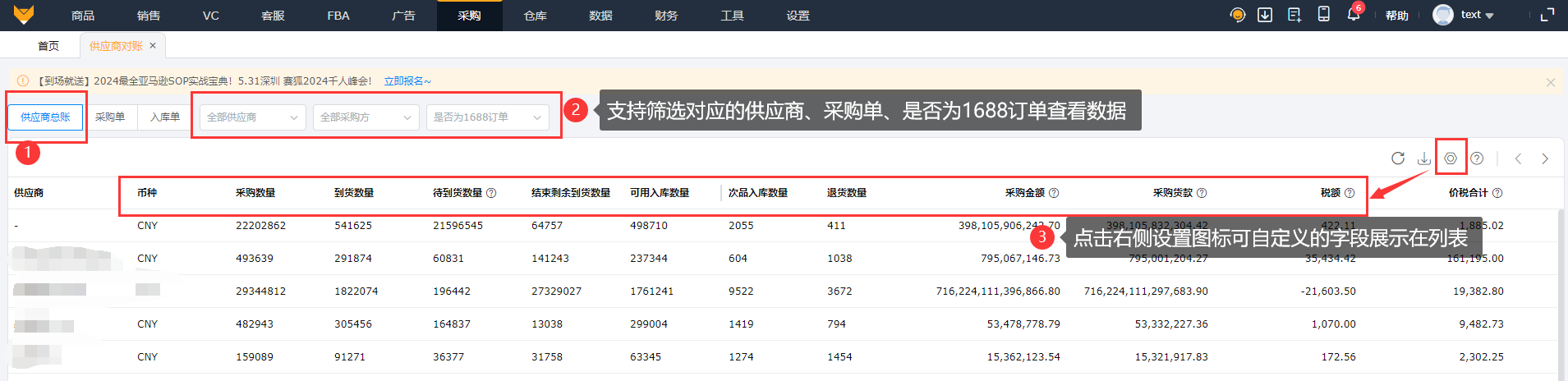Click the 次品入库数量 column header
1568x381 pixels.
point(758,193)
